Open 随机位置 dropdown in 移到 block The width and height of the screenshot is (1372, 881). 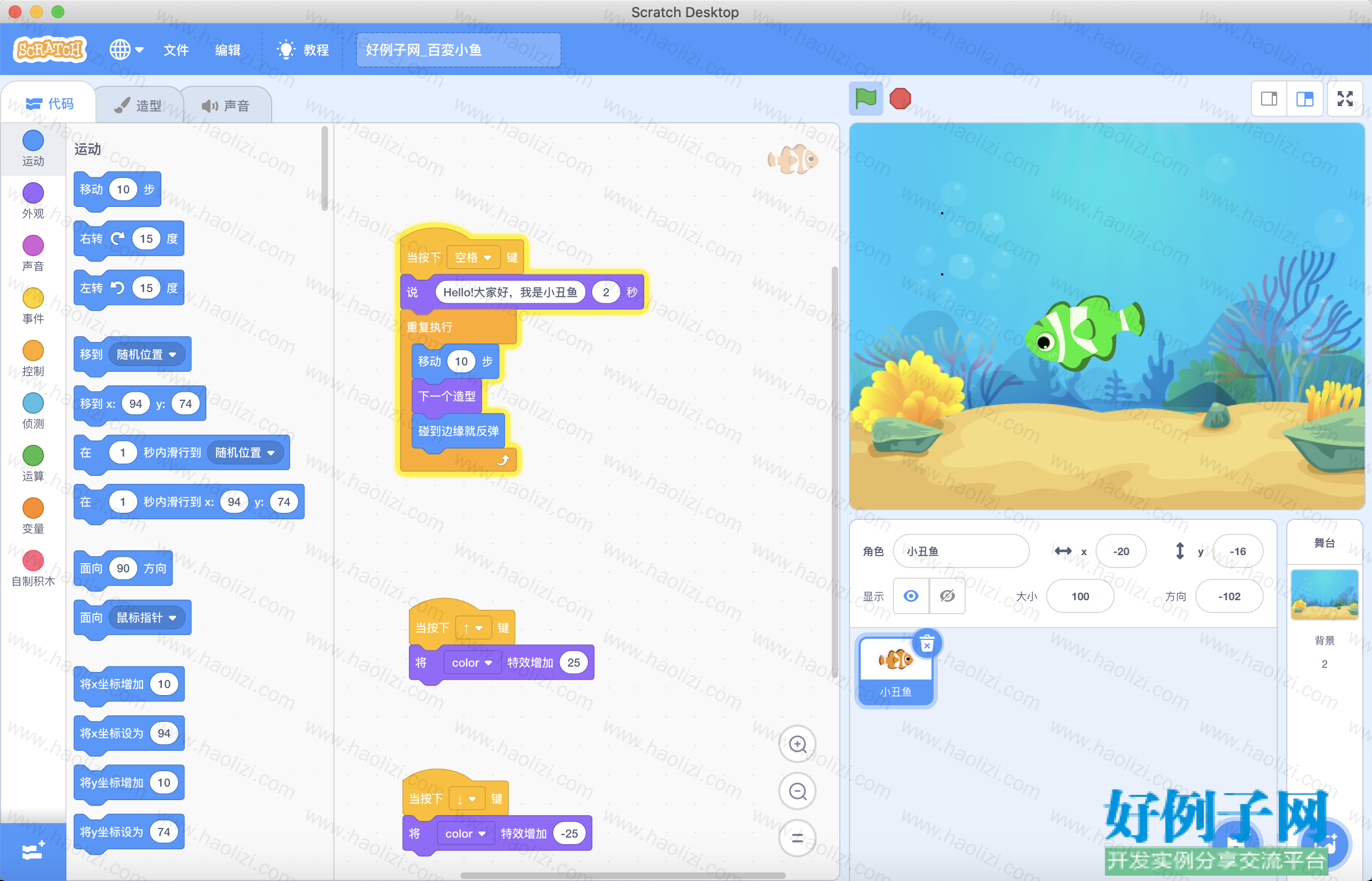click(x=146, y=355)
